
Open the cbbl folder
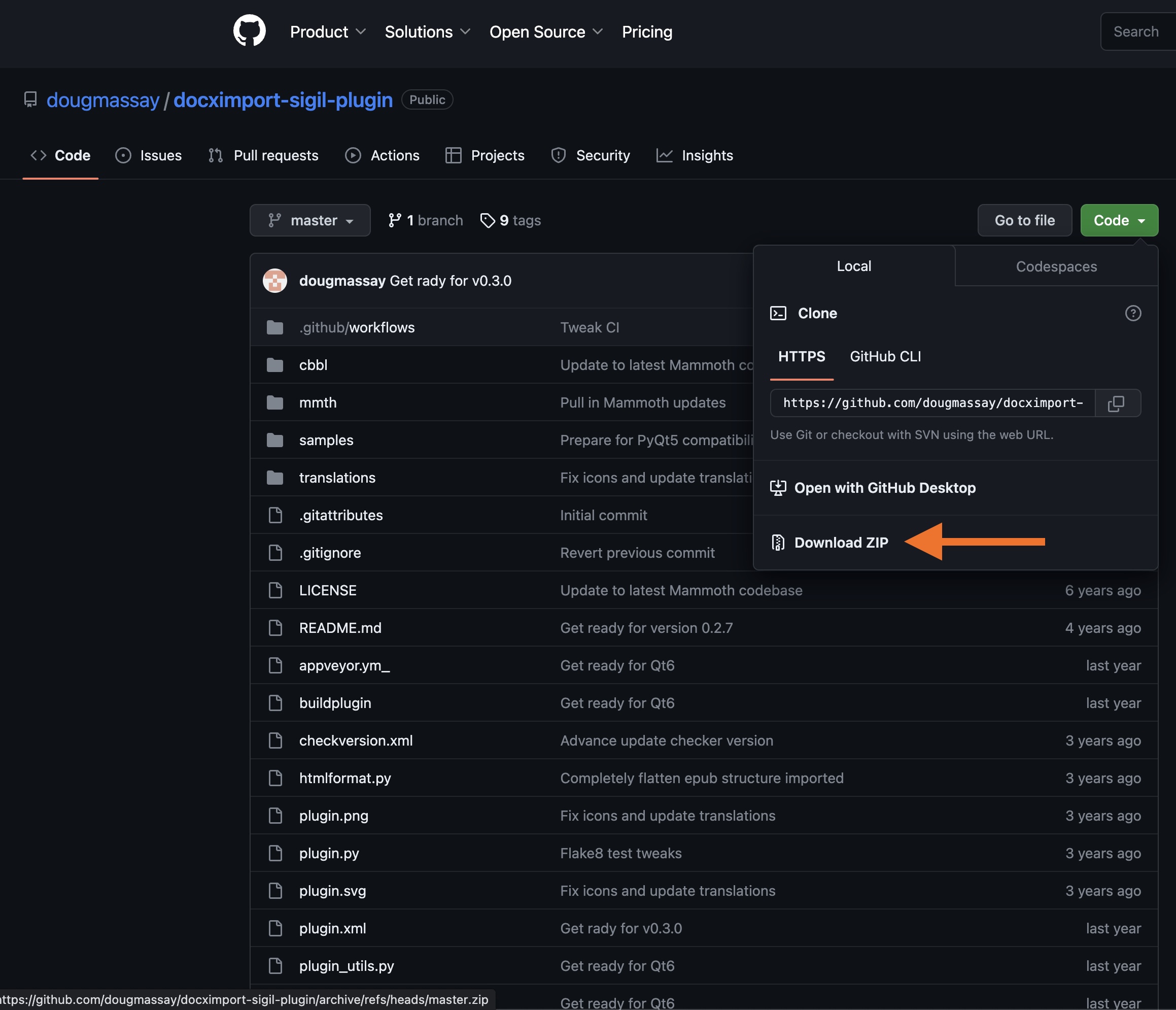click(x=314, y=365)
